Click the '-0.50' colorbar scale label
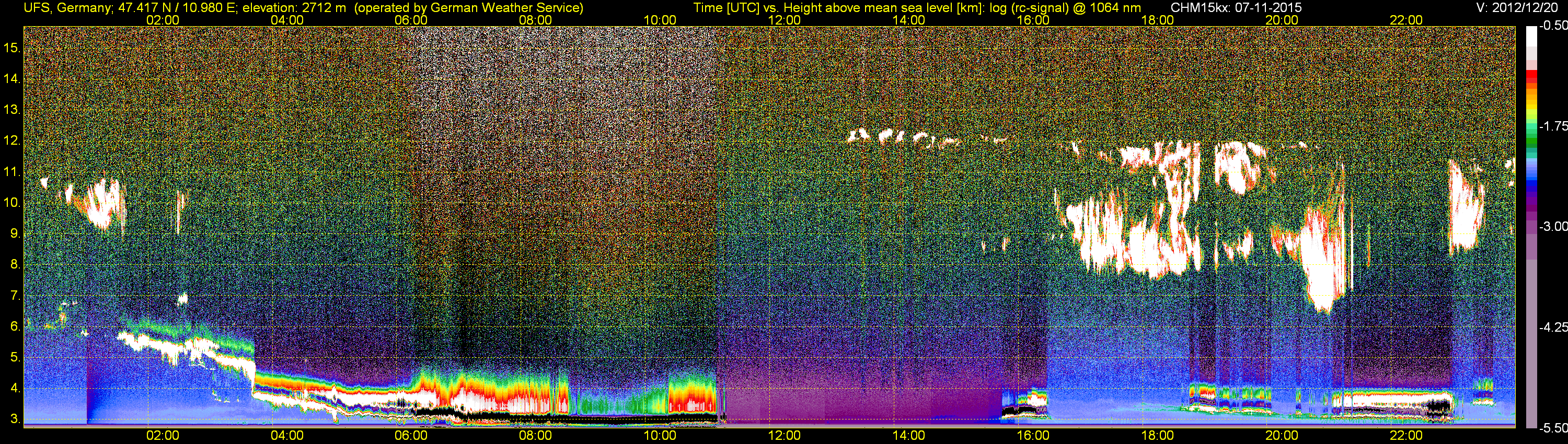This screenshot has height=444, width=1568. pos(1553,26)
